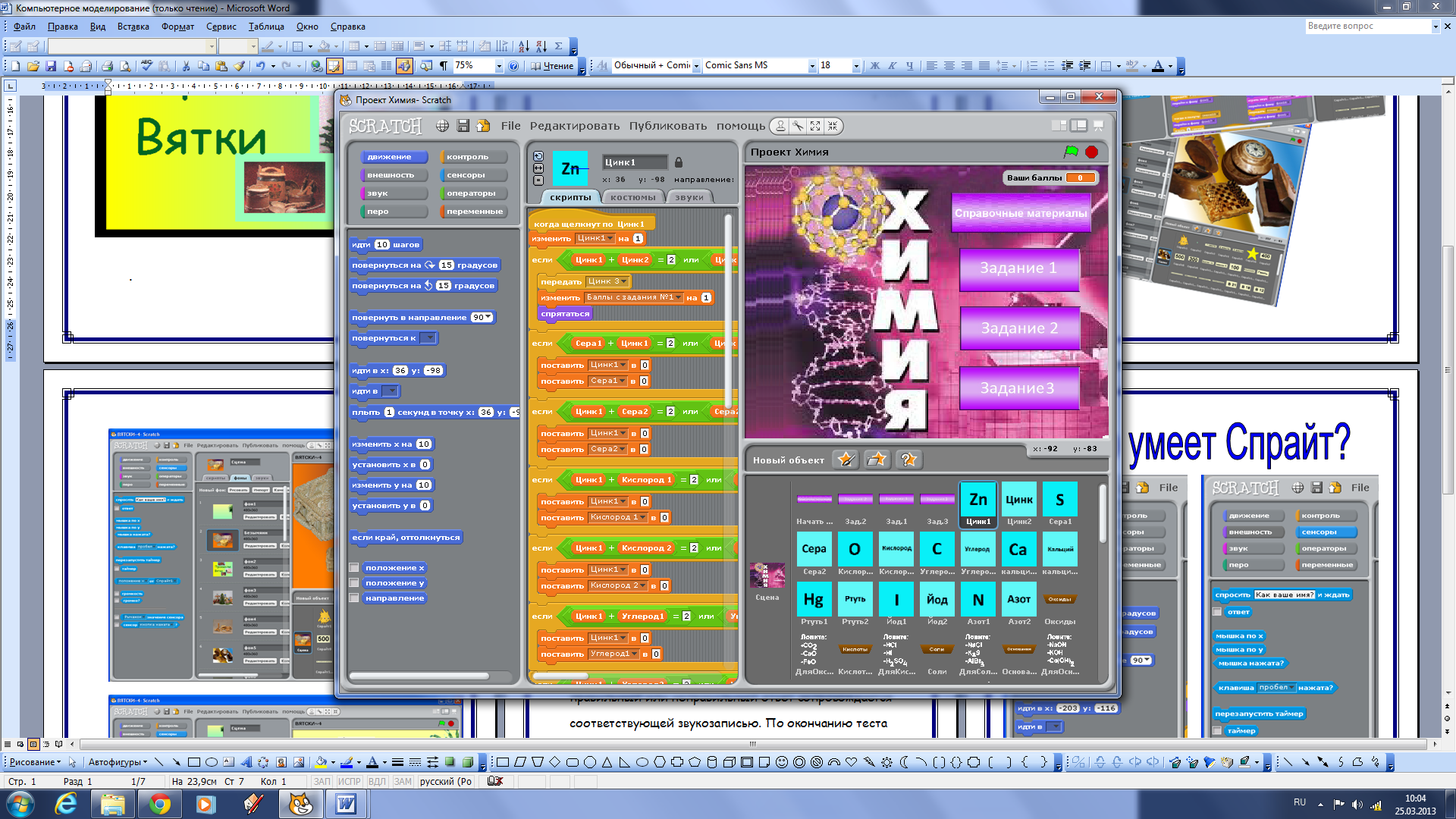Get a surprise sprite with the question-mark icon

tap(908, 460)
